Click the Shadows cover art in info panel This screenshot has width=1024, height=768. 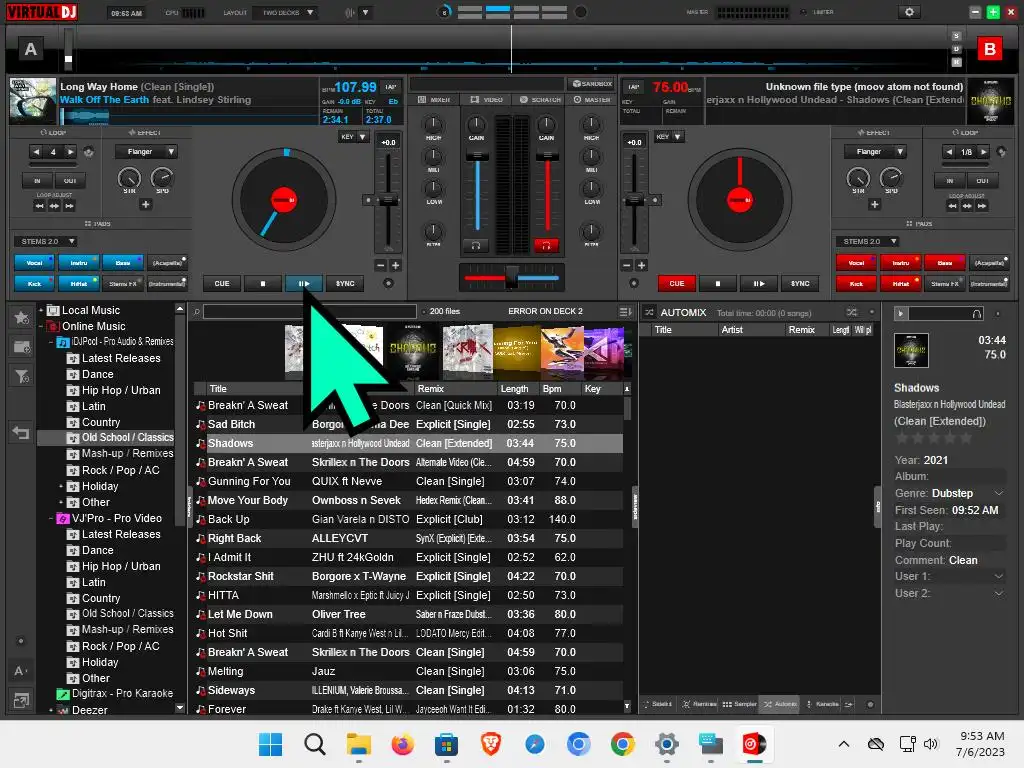911,351
